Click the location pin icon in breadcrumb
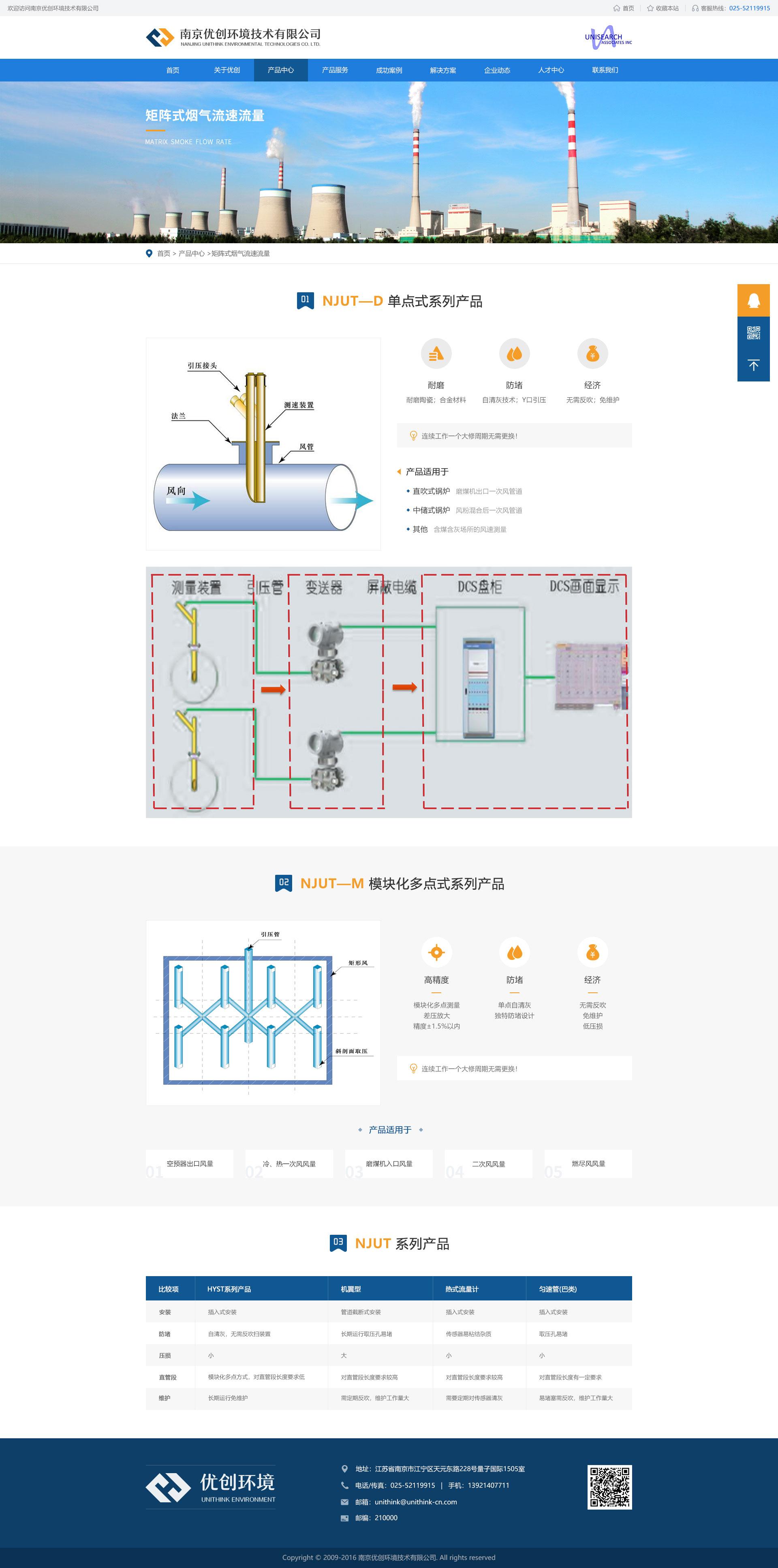 [149, 253]
